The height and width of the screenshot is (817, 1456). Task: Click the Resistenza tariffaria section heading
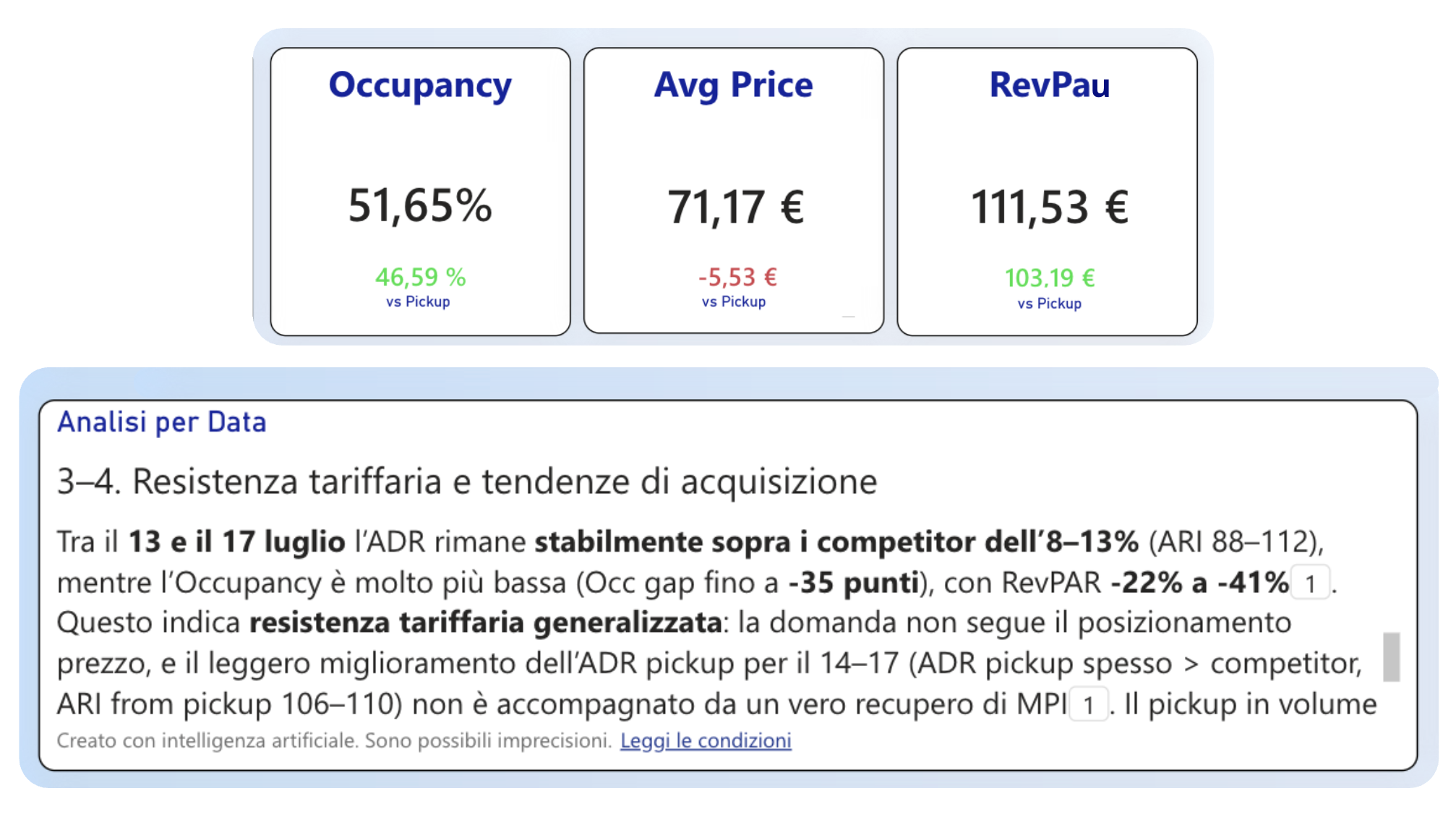[467, 482]
